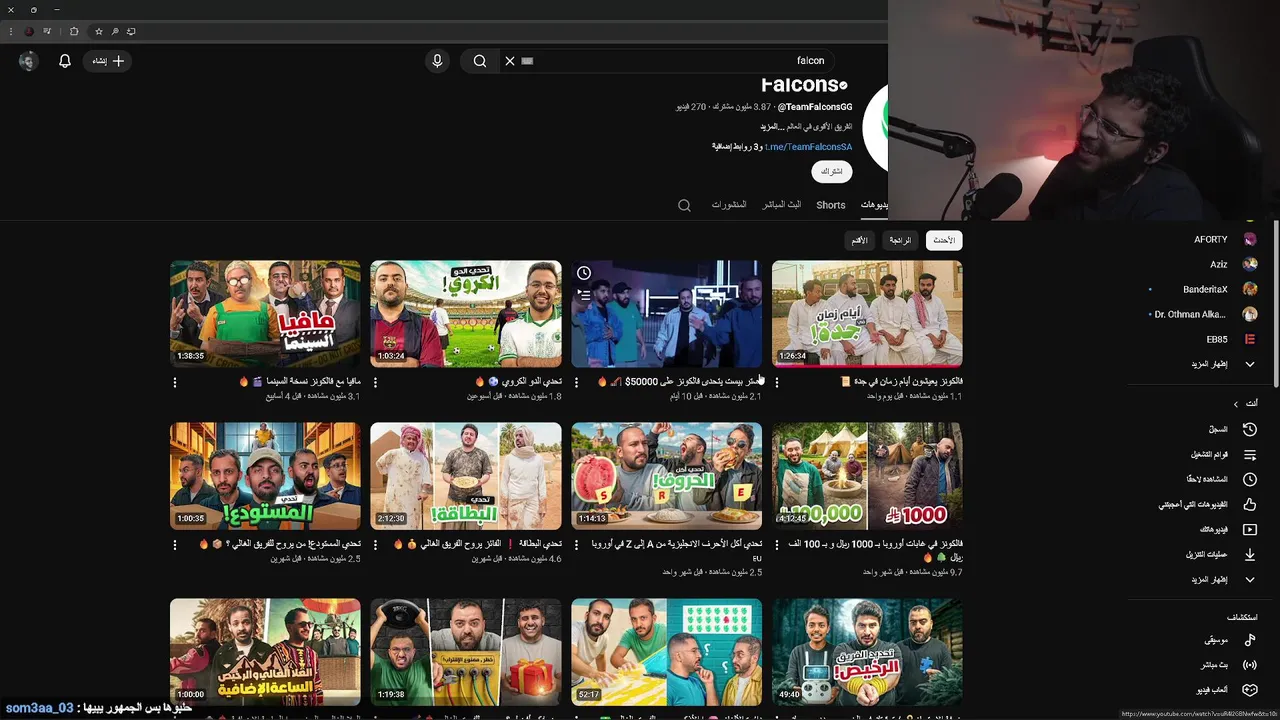This screenshot has height=720, width=1280.
Task: Select the الأحدث (Latest) filter chip
Action: point(944,240)
